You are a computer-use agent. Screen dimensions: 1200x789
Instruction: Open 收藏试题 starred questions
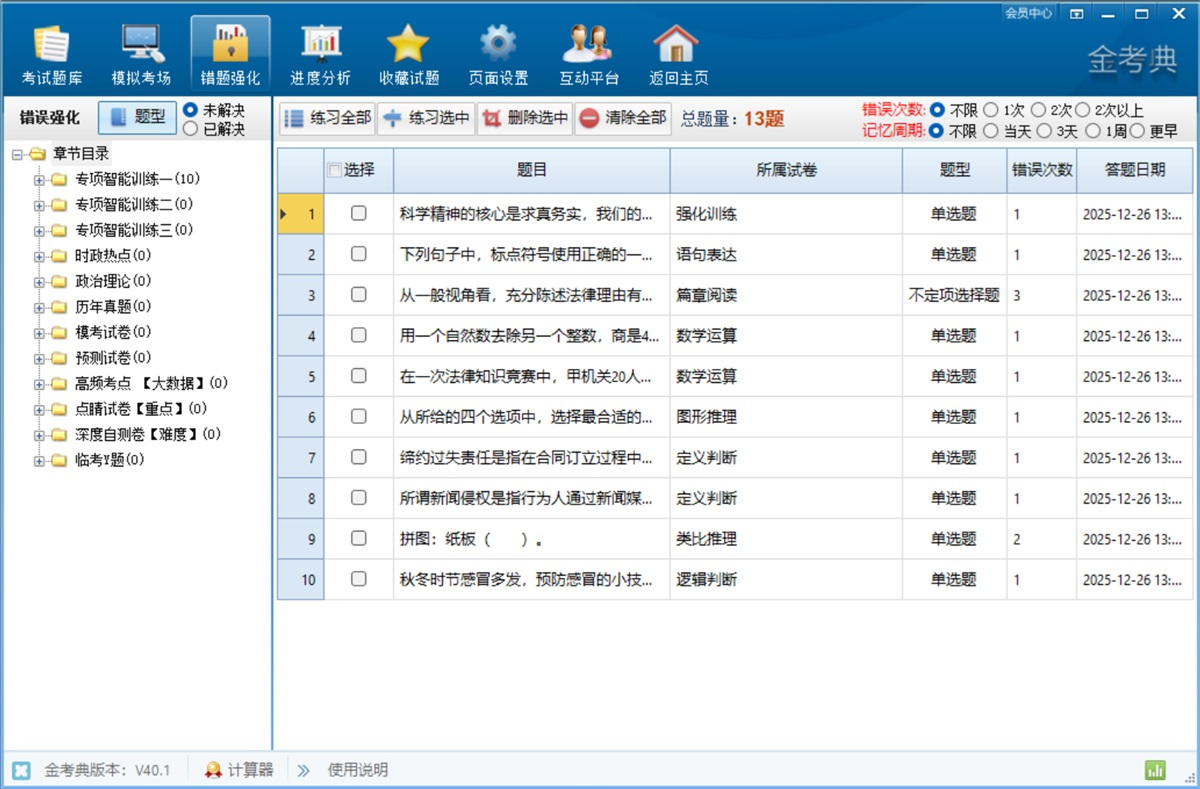point(408,54)
